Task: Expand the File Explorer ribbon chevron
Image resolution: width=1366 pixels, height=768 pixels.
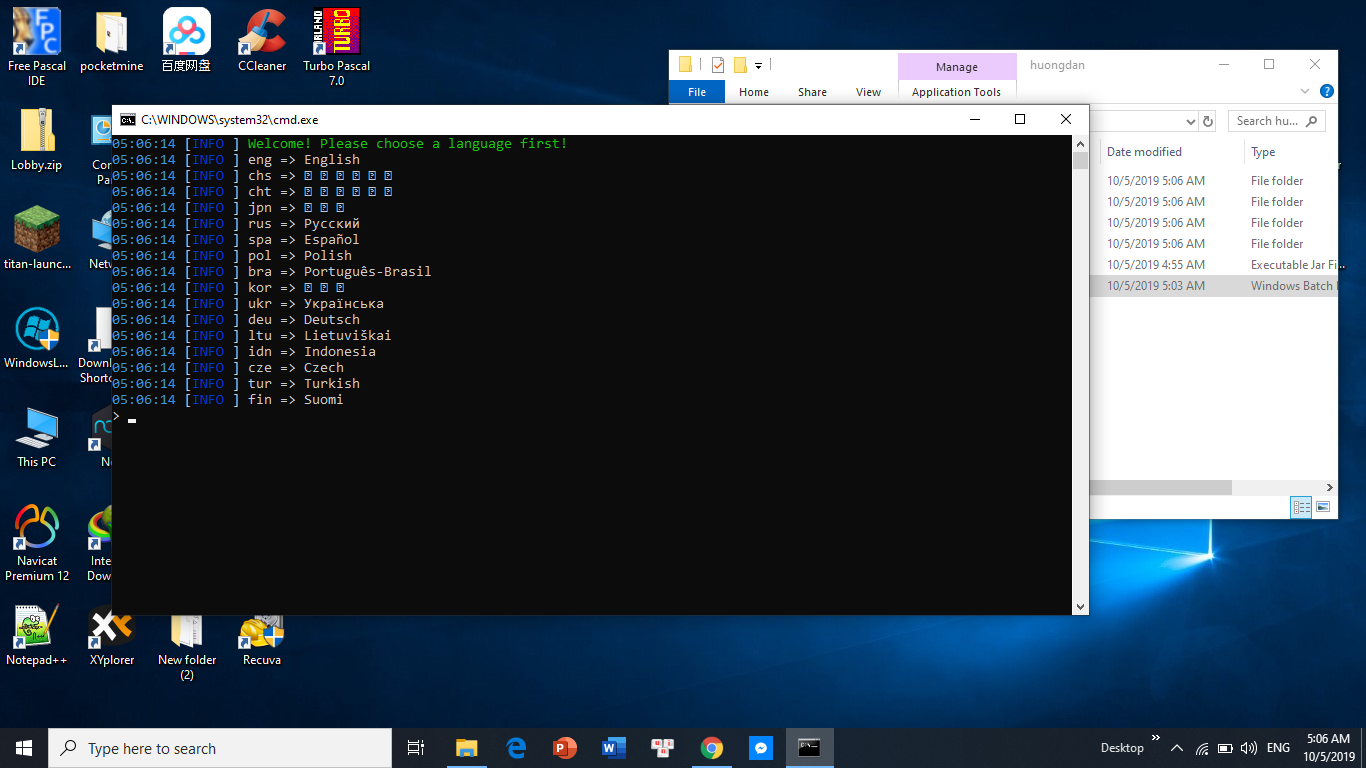Action: point(1305,91)
